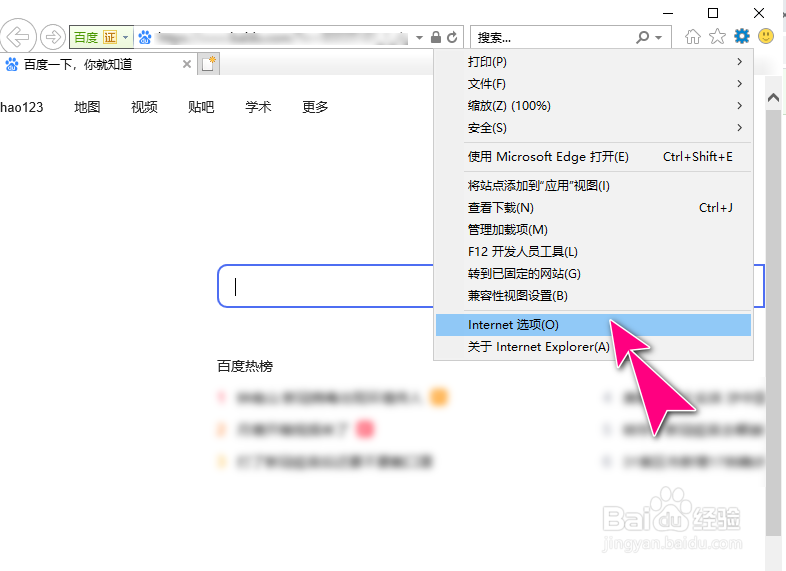This screenshot has width=786, height=571.
Task: Select 关于 Internet Explorer(A)
Action: point(594,347)
